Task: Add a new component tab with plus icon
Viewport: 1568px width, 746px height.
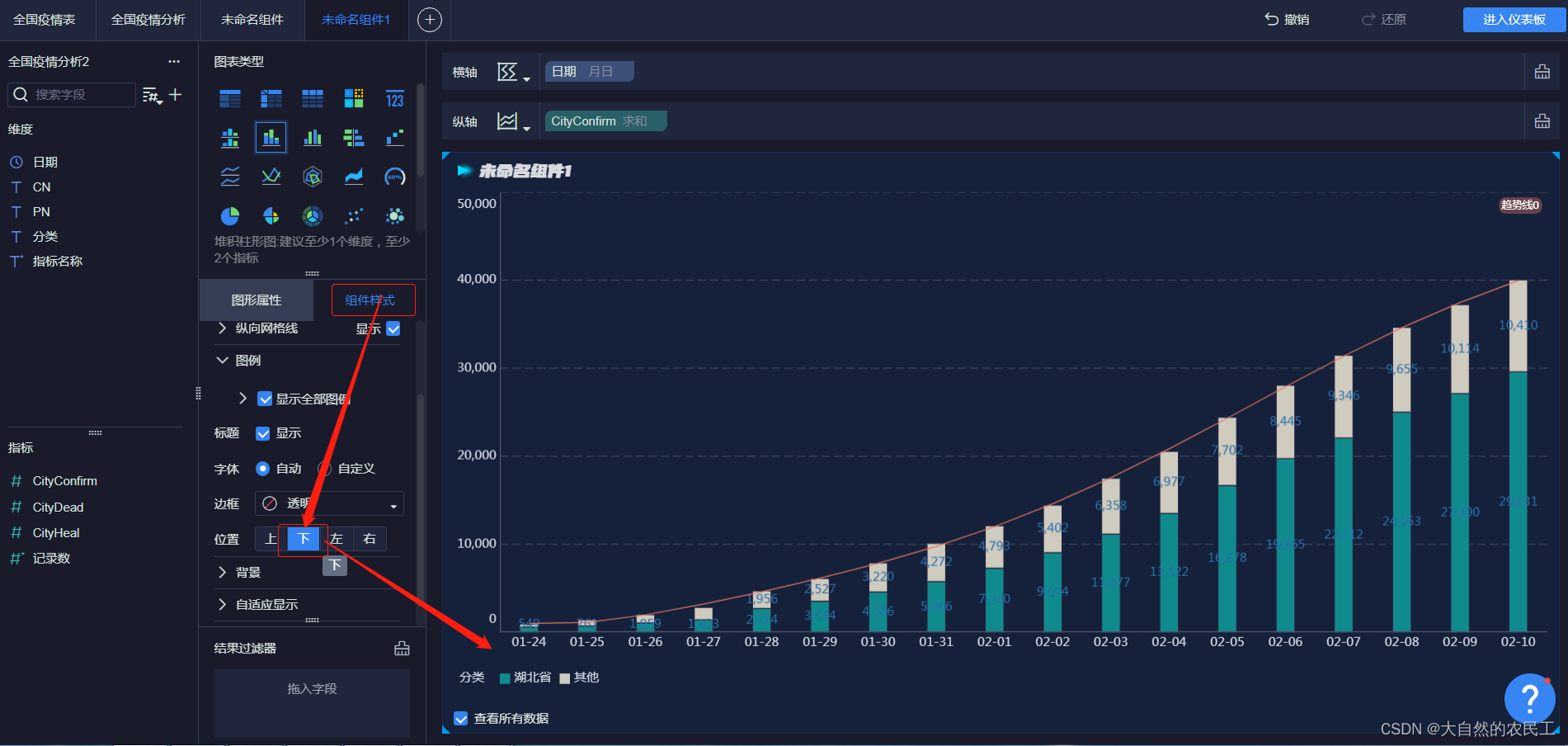Action: click(x=430, y=20)
